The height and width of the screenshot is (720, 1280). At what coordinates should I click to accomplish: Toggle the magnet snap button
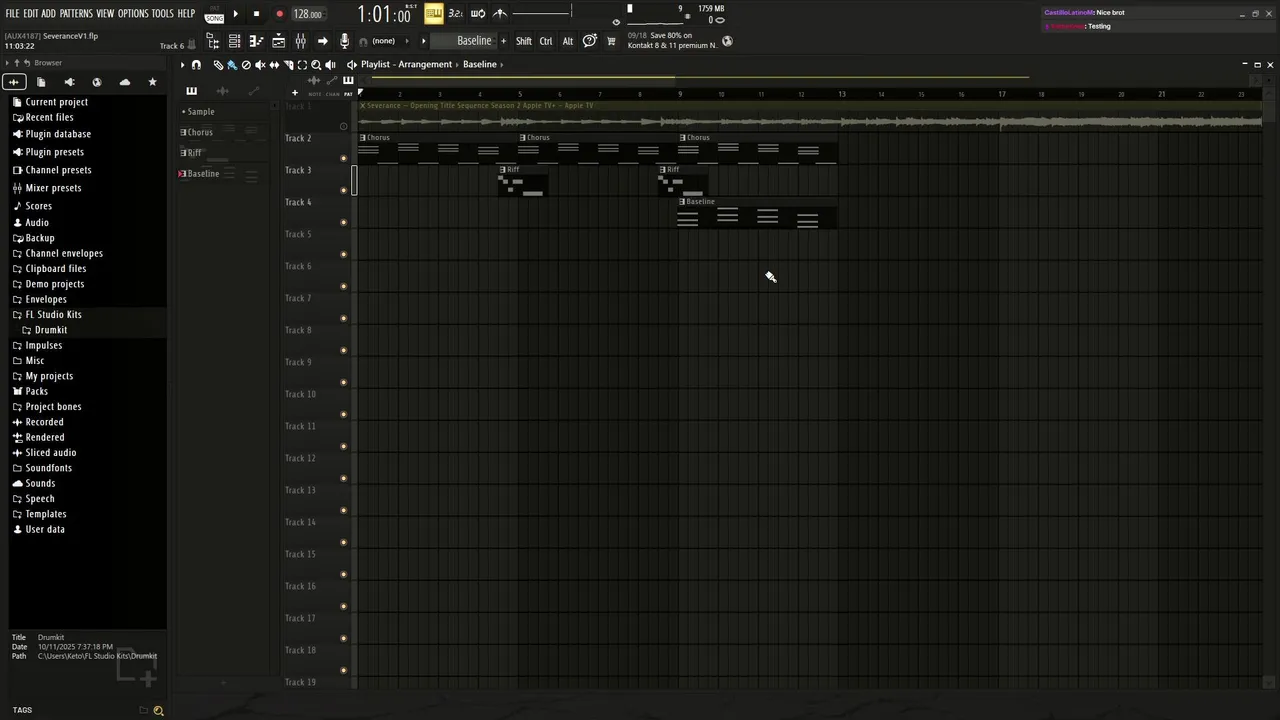click(196, 65)
